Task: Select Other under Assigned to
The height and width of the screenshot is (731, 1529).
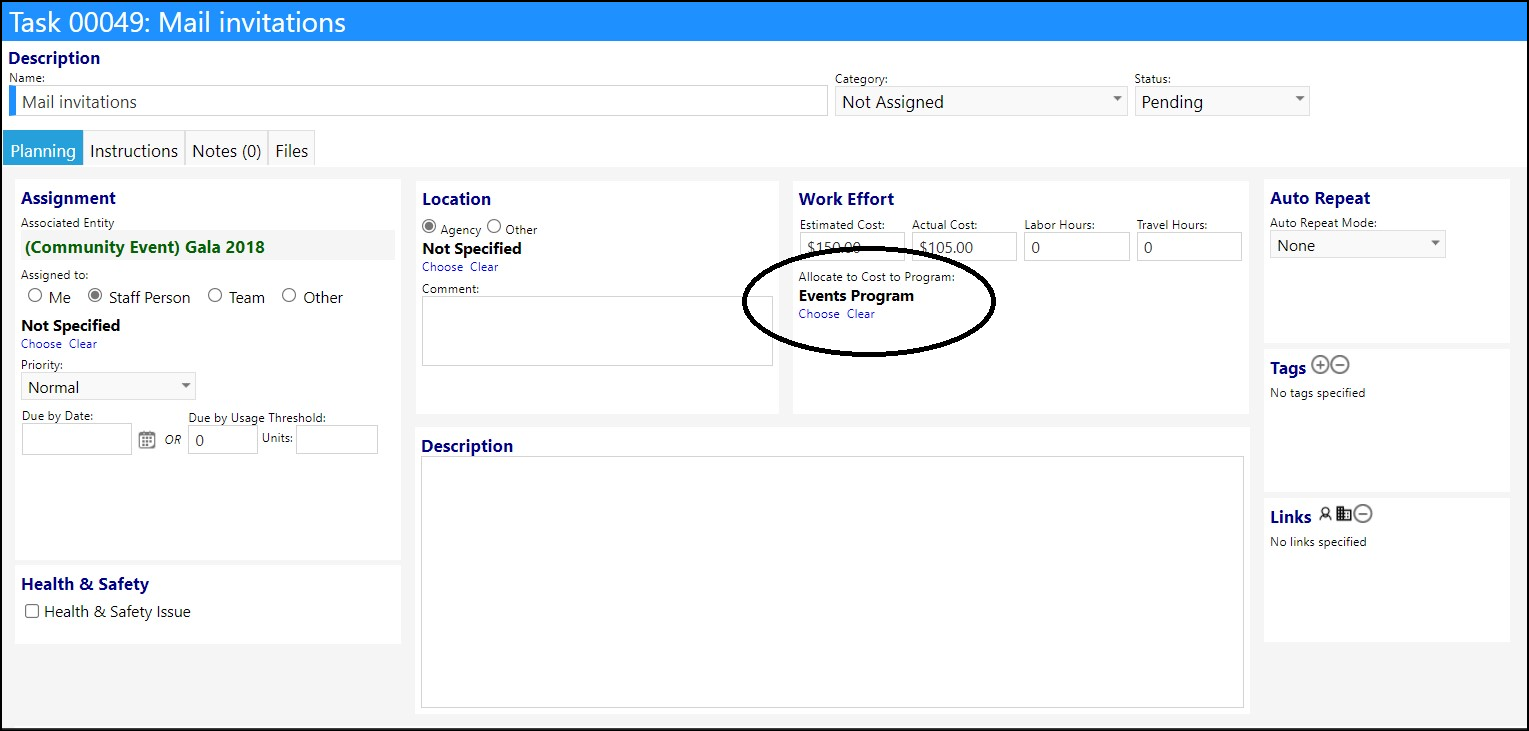Action: click(x=289, y=296)
